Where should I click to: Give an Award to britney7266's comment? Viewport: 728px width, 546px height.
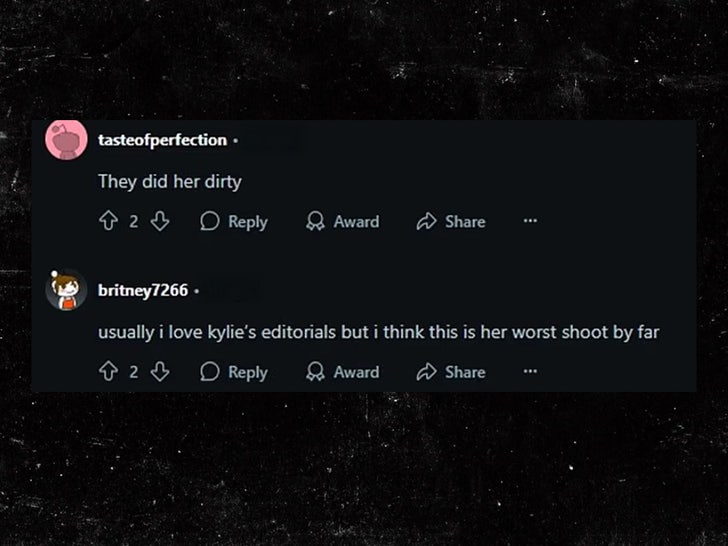pyautogui.click(x=343, y=372)
